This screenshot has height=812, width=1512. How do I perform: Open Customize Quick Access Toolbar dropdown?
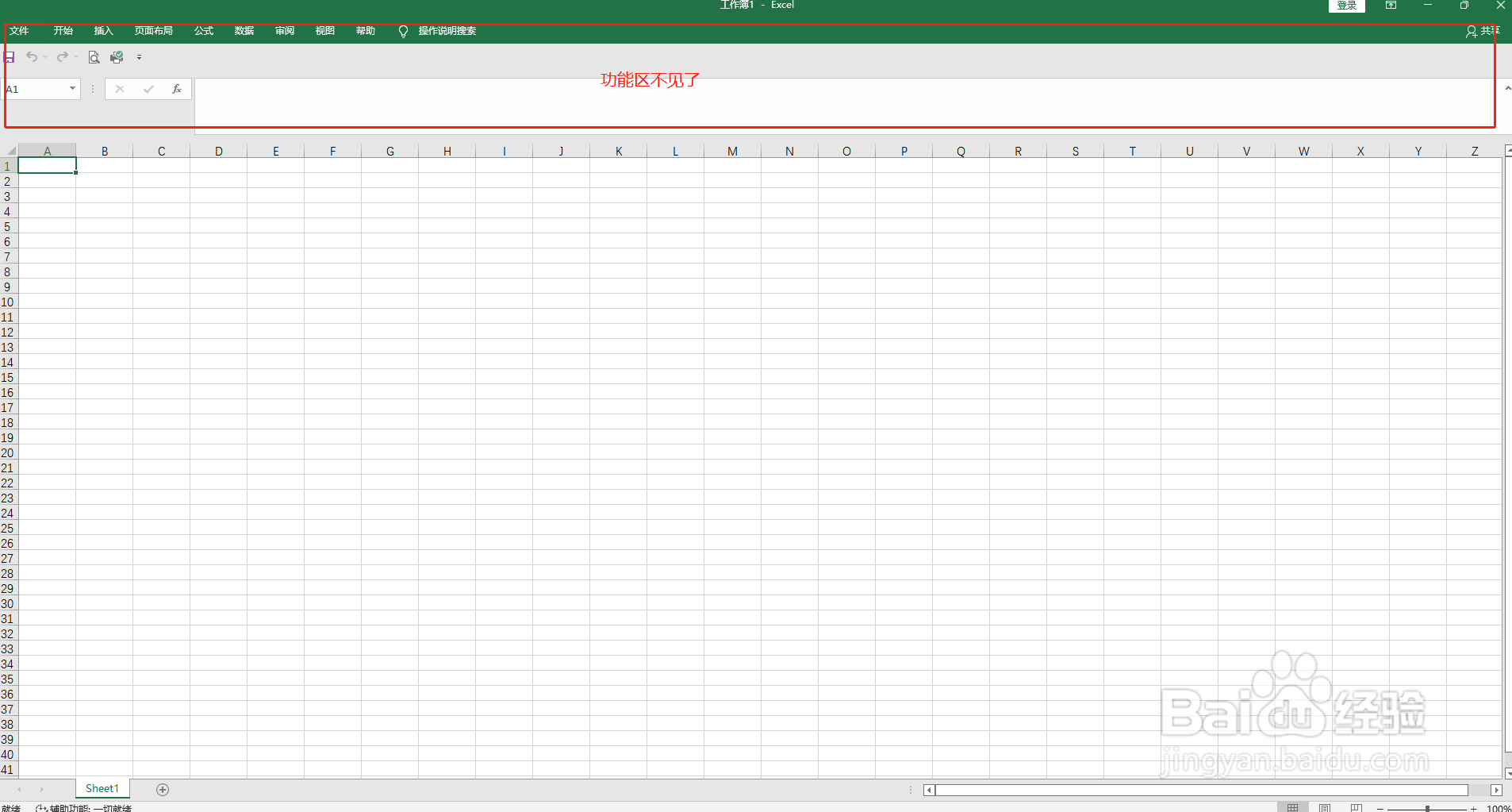(x=139, y=57)
